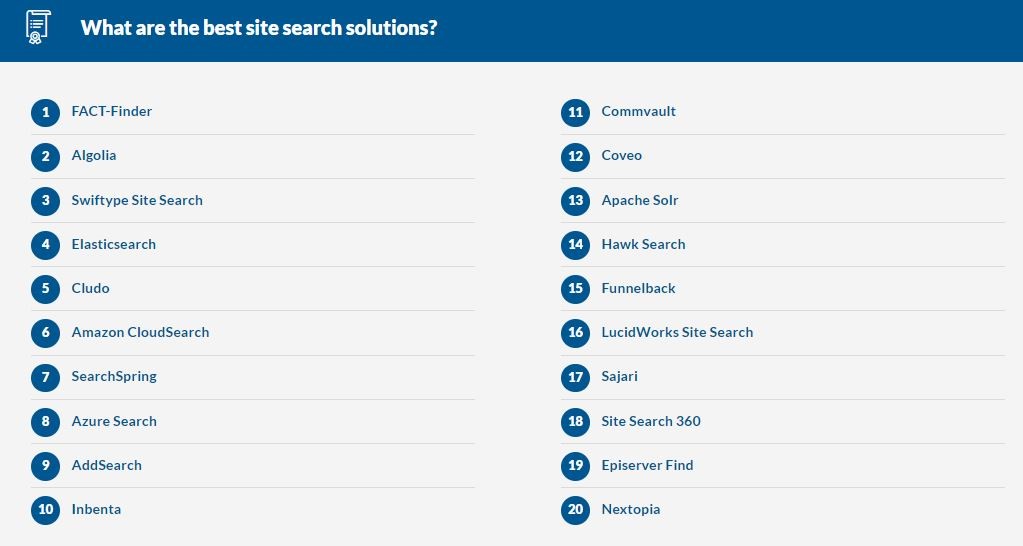The height and width of the screenshot is (546, 1023).
Task: Click the certificate document icon in header
Action: (x=39, y=27)
